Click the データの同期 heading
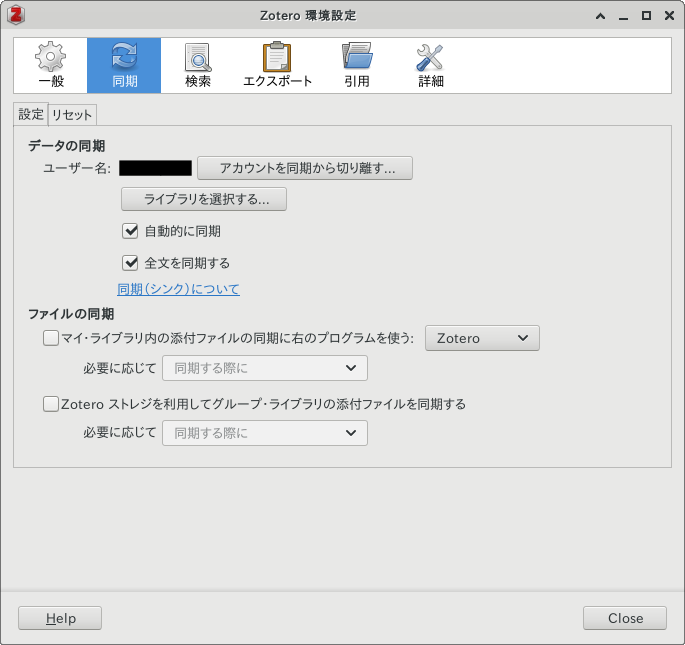685x645 pixels. point(67,146)
